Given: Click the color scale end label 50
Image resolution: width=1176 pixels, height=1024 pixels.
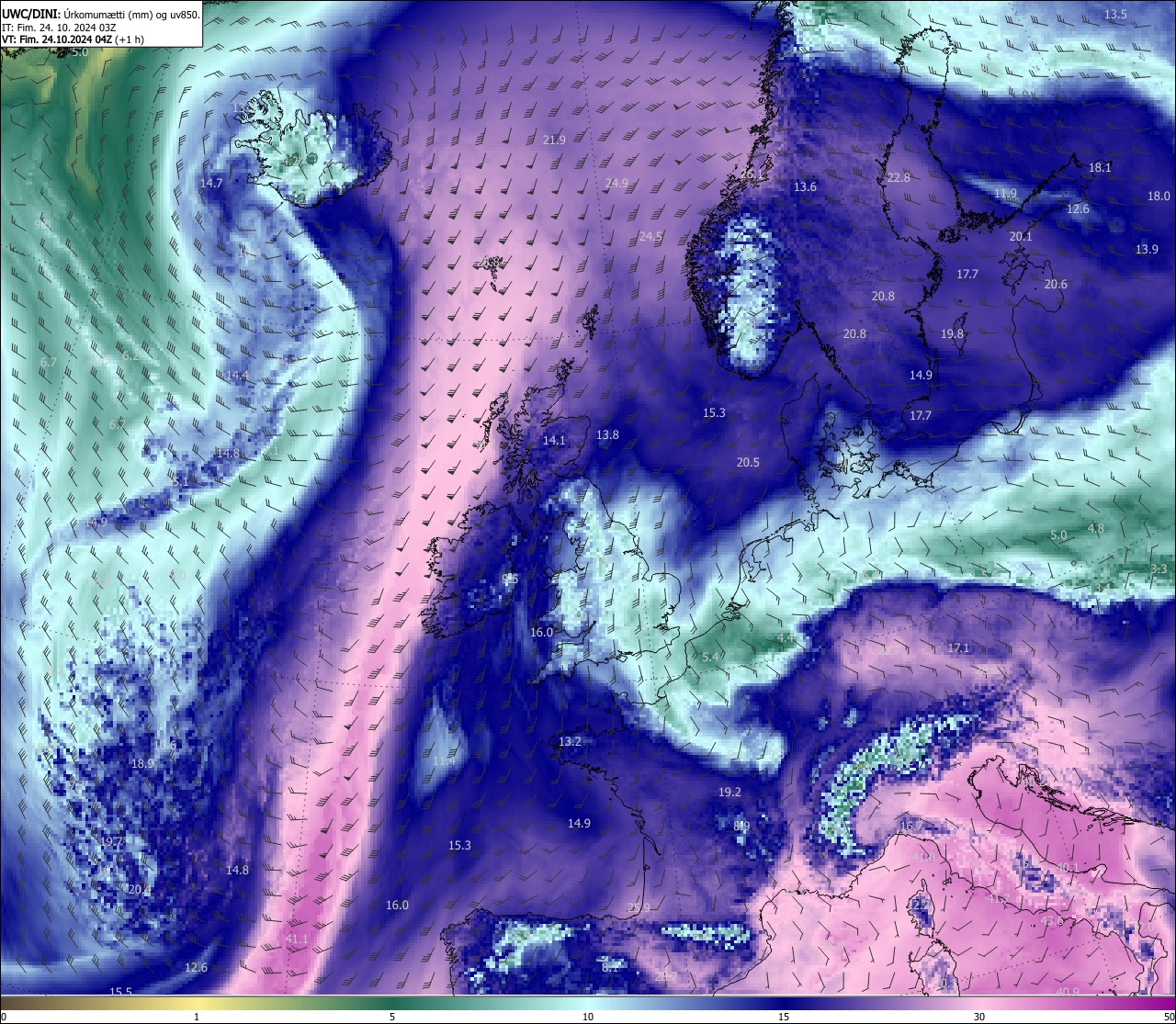Looking at the screenshot, I should tap(1169, 1017).
